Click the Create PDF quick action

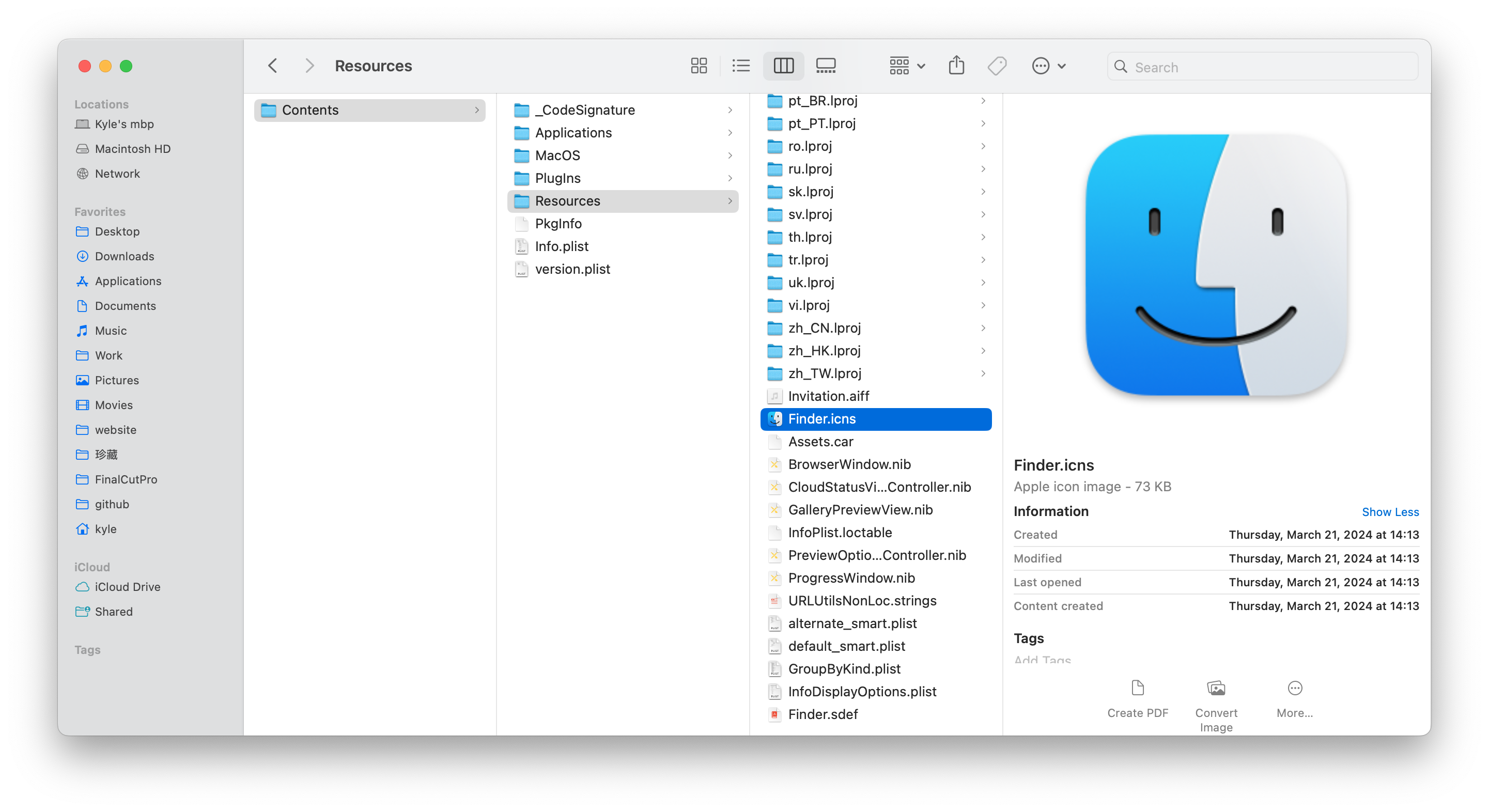(1137, 698)
